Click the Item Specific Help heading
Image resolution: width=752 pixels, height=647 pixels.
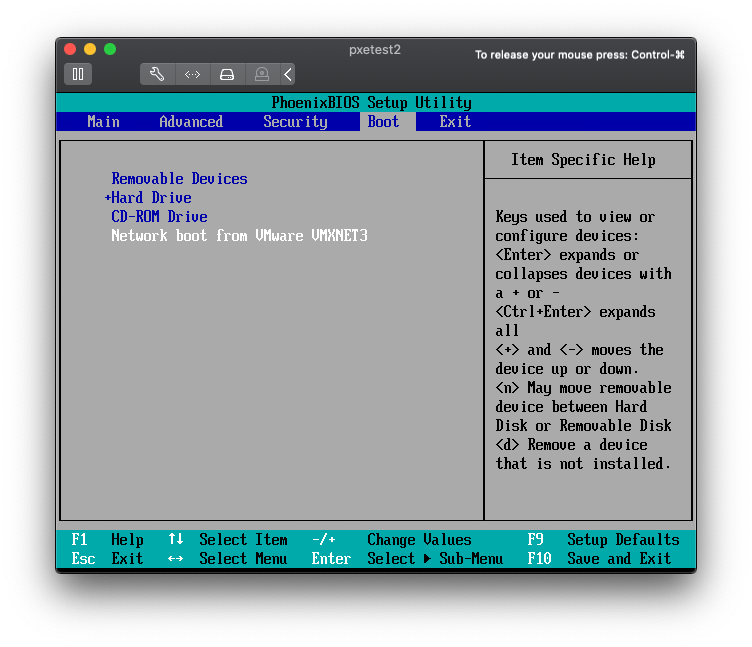[583, 160]
